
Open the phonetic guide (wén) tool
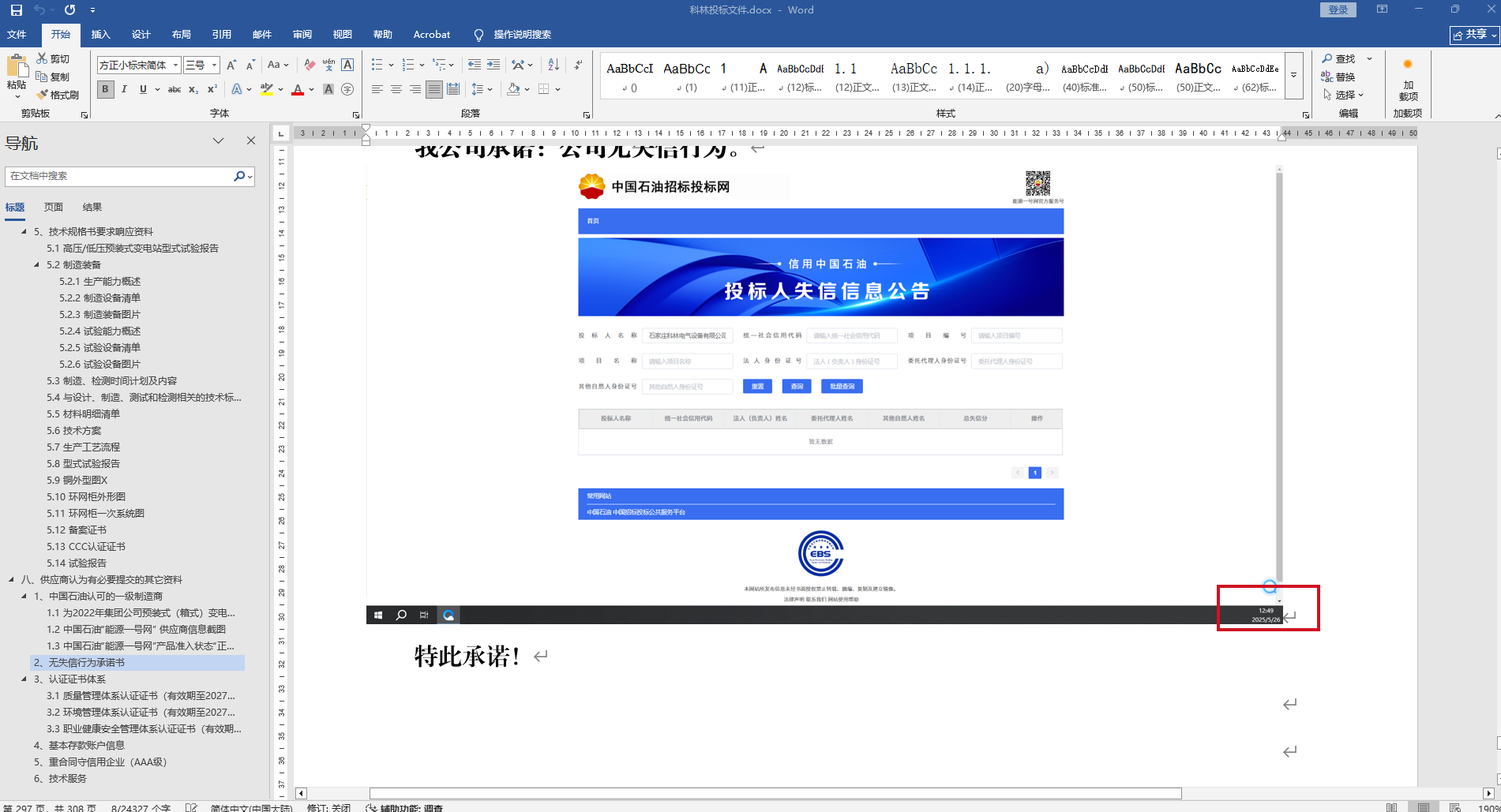(328, 65)
